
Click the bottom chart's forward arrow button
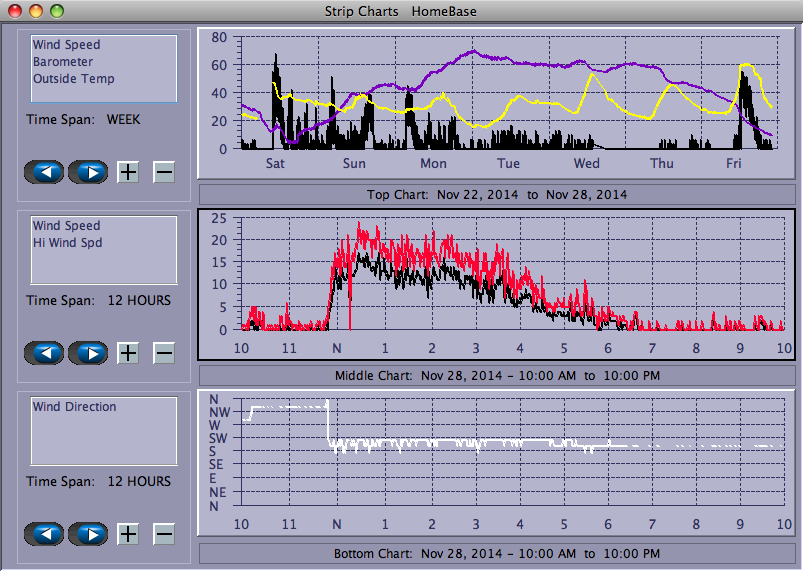coord(88,534)
